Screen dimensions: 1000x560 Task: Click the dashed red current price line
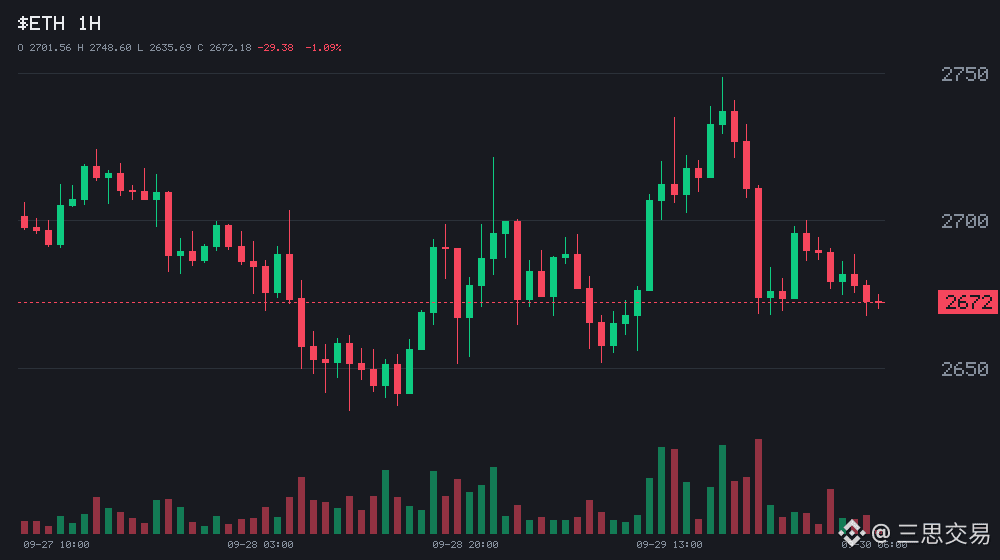[451, 302]
